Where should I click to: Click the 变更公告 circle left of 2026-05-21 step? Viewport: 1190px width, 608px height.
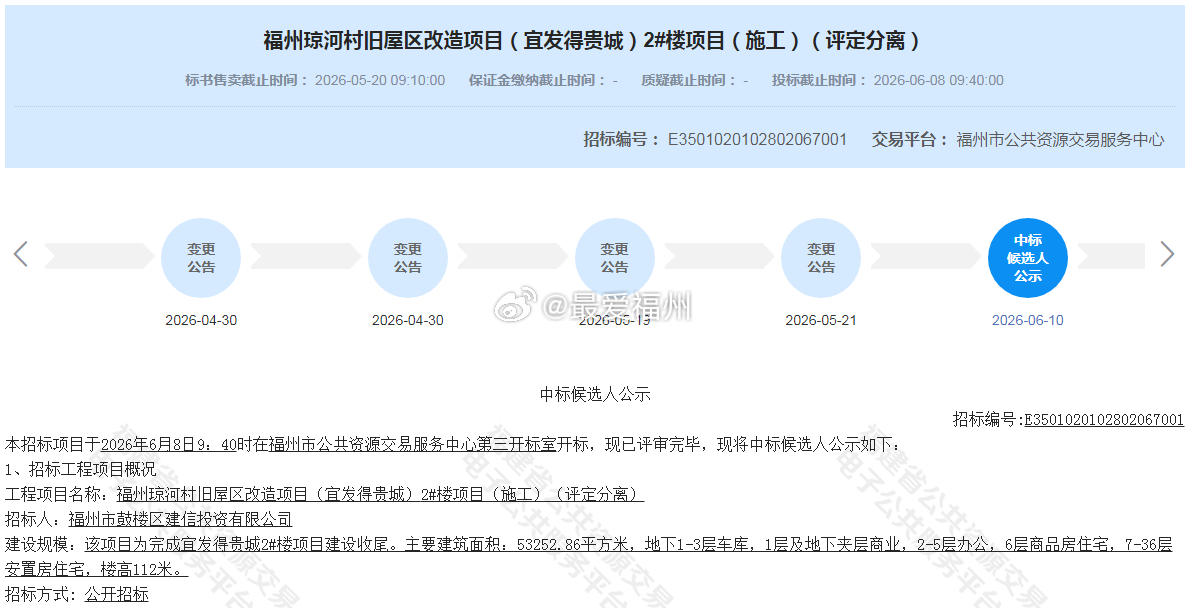614,258
